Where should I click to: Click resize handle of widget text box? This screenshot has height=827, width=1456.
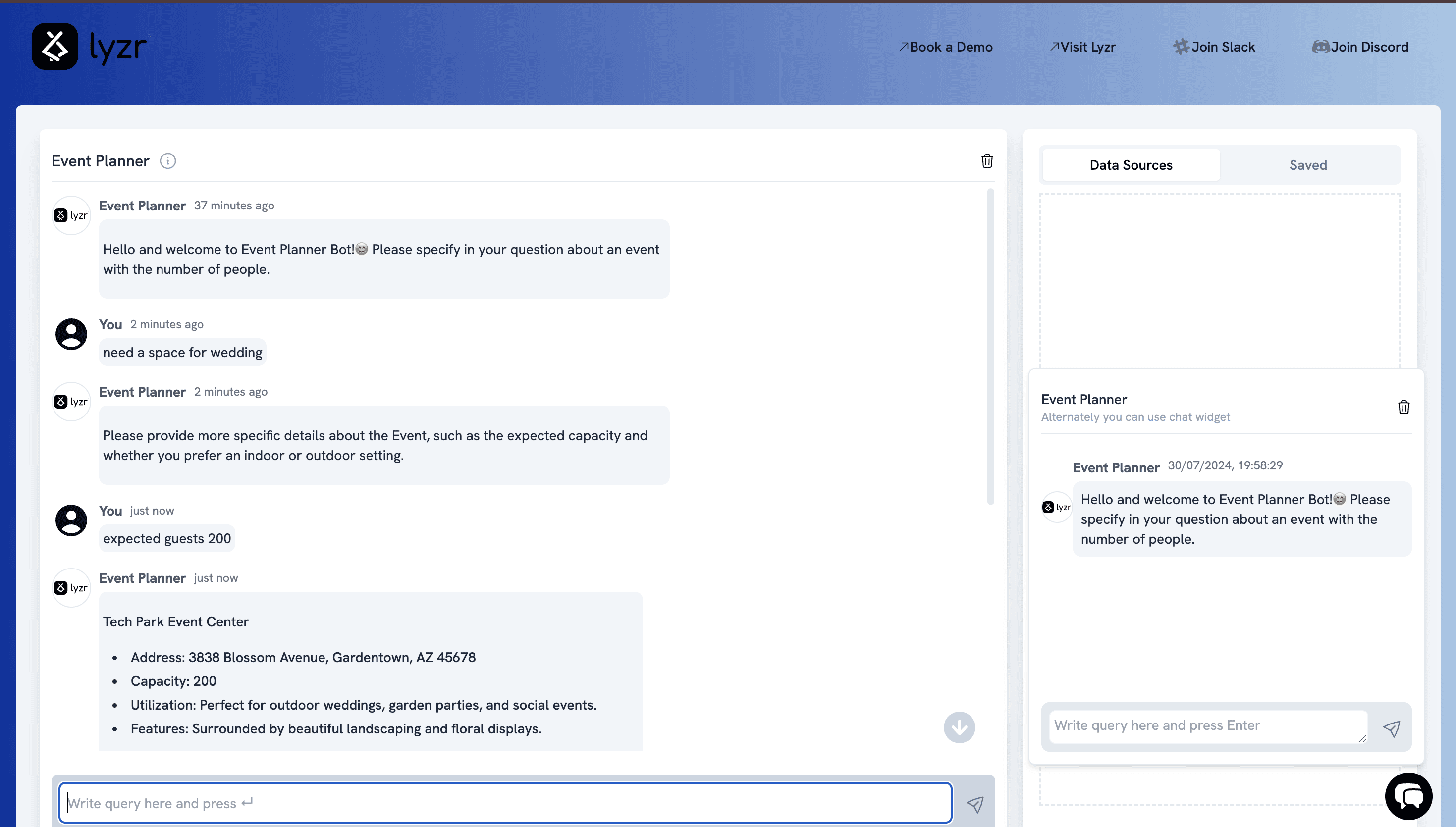1362,738
